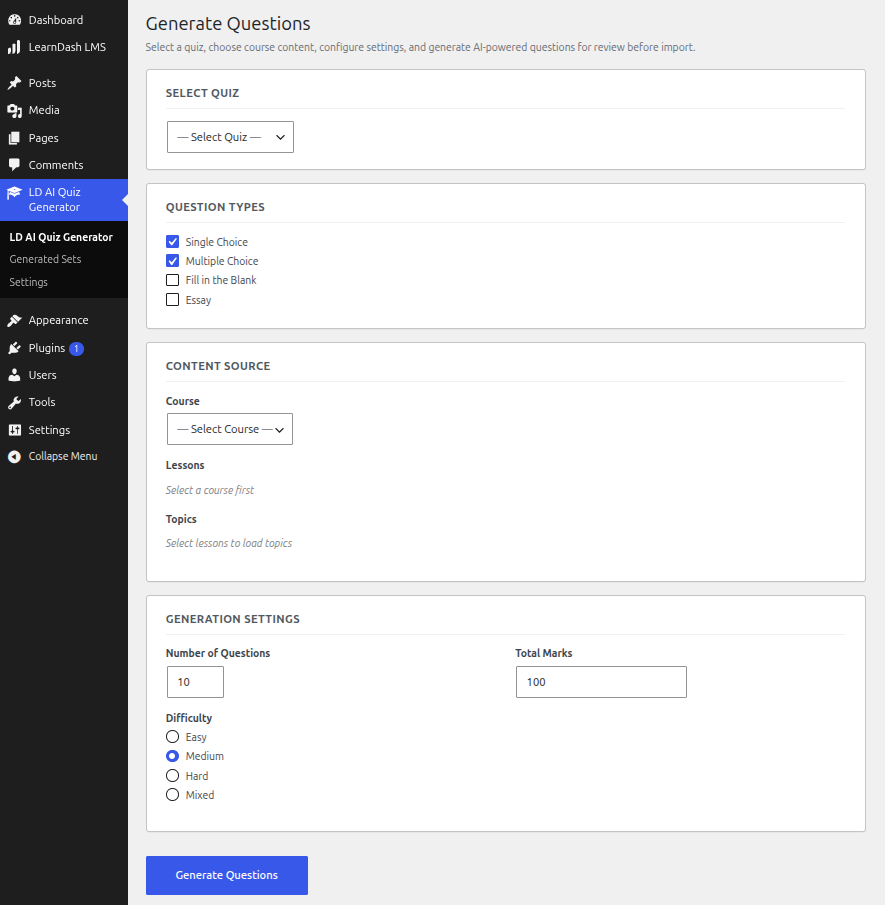Choose the Mixed difficulty option
The height and width of the screenshot is (905, 885).
click(x=173, y=795)
